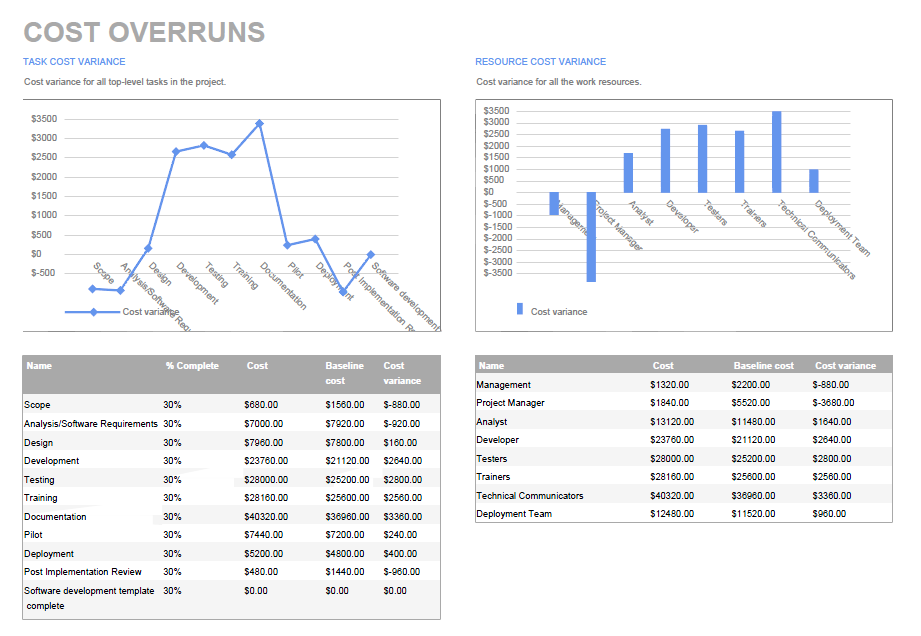Select the Project Manager negative bar
Image resolution: width=921 pixels, height=636 pixels.
click(x=591, y=236)
